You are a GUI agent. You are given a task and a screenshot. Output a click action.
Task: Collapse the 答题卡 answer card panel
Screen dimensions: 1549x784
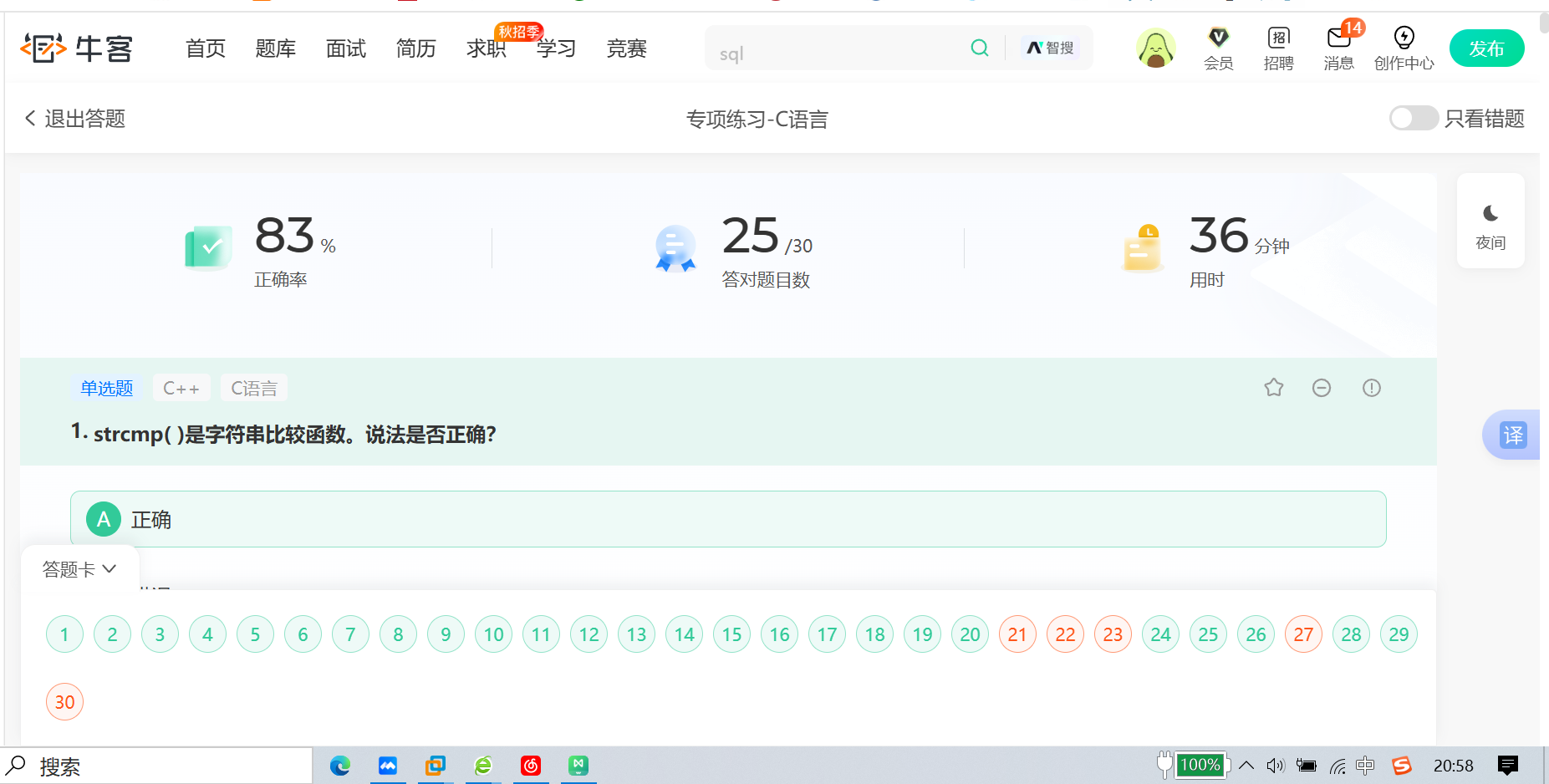(79, 568)
